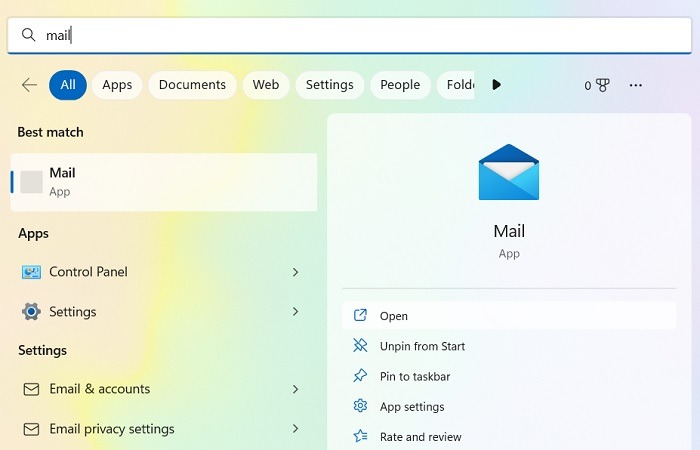Screen dimensions: 700x450
Task: Click the Email privacy settings envelope icon
Action: pos(31,429)
